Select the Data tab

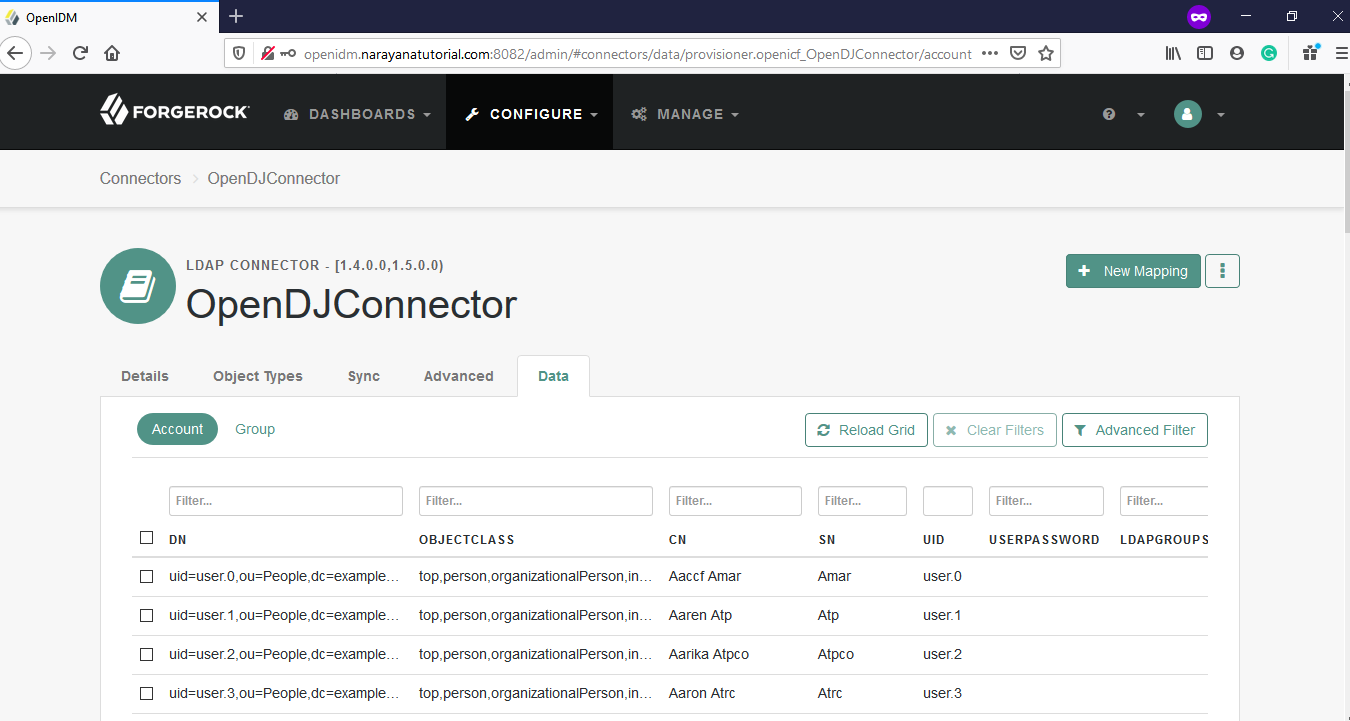553,376
